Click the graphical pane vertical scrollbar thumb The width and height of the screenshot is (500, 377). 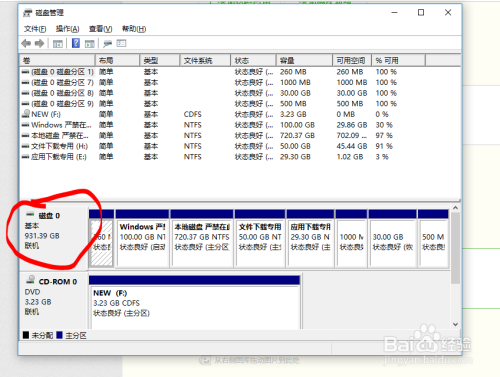click(456, 248)
